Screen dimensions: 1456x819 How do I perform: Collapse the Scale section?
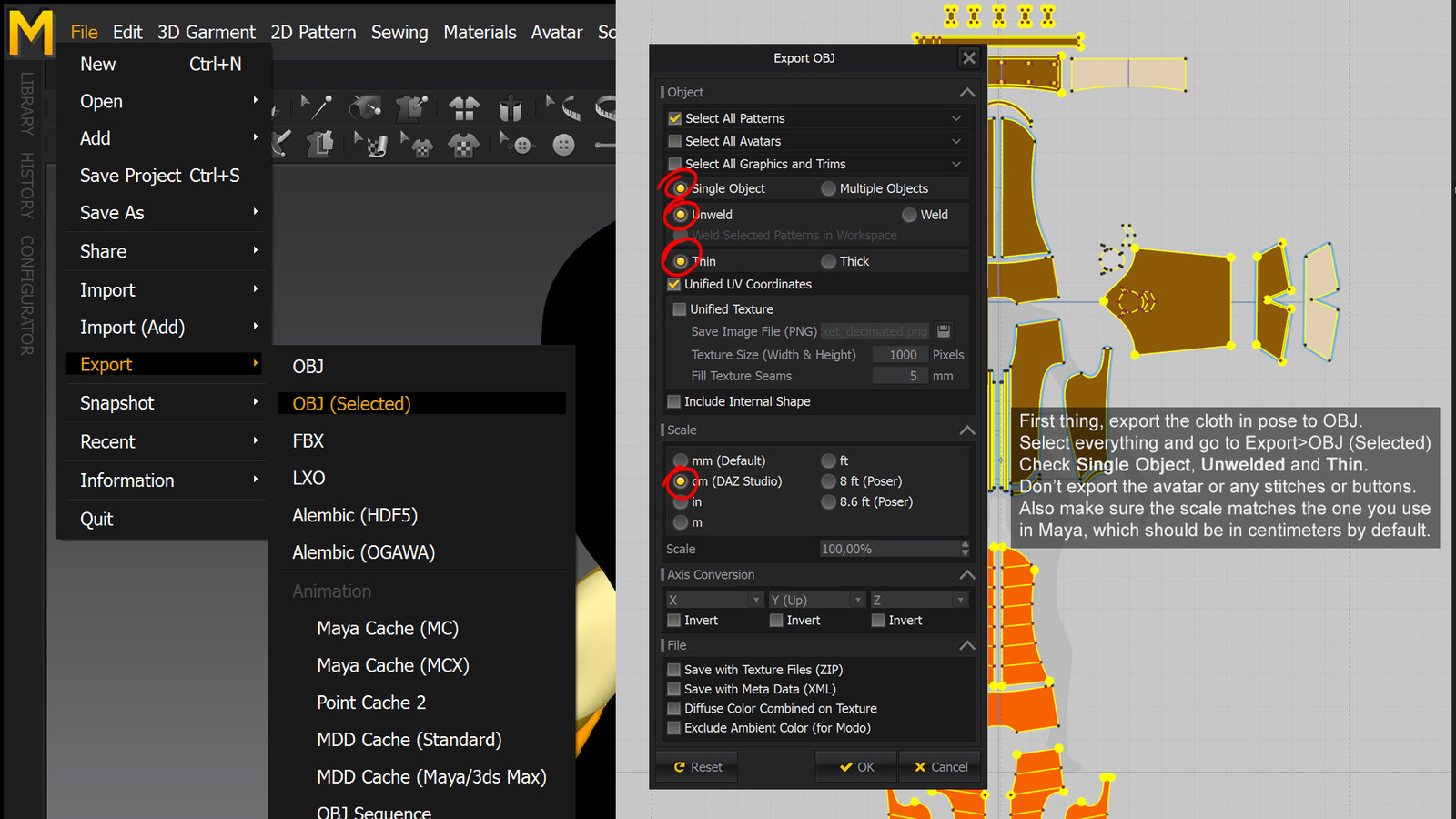pyautogui.click(x=967, y=430)
